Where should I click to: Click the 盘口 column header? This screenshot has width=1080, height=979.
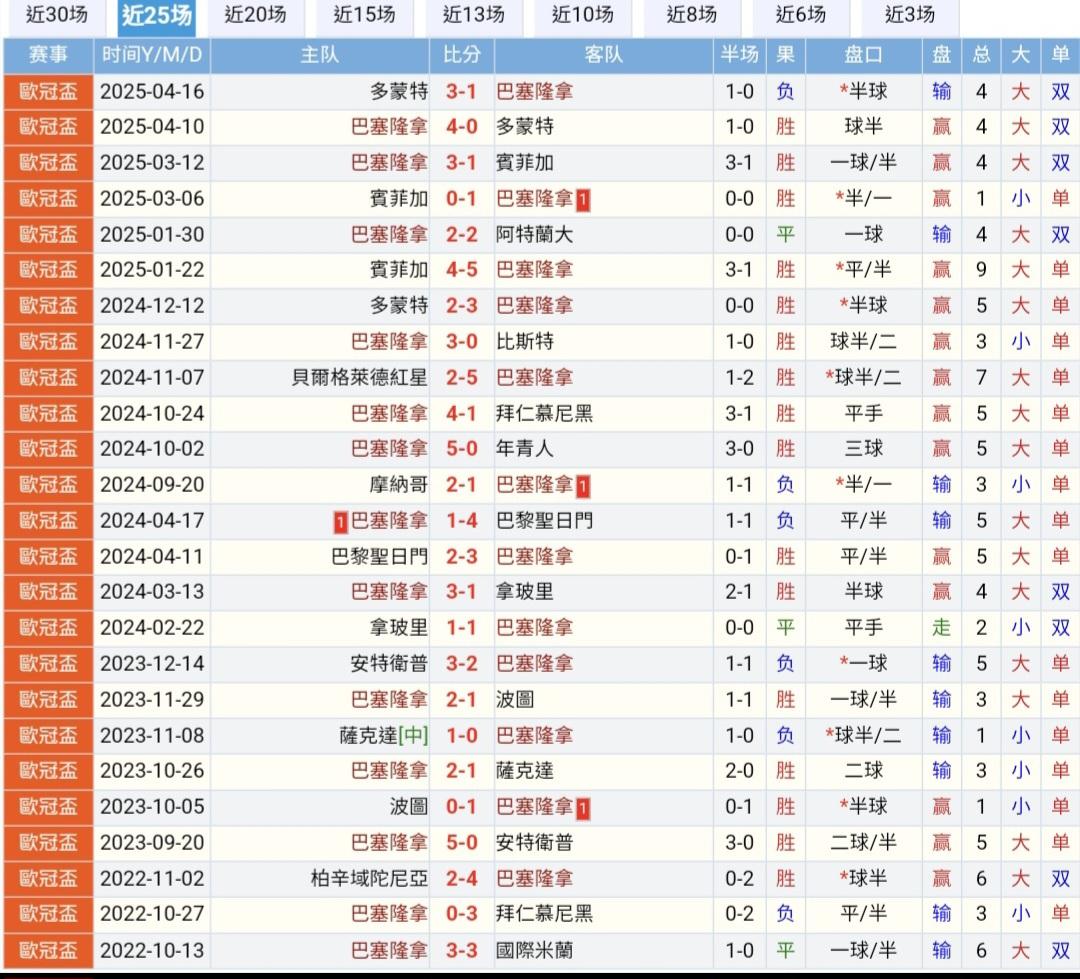[x=864, y=55]
